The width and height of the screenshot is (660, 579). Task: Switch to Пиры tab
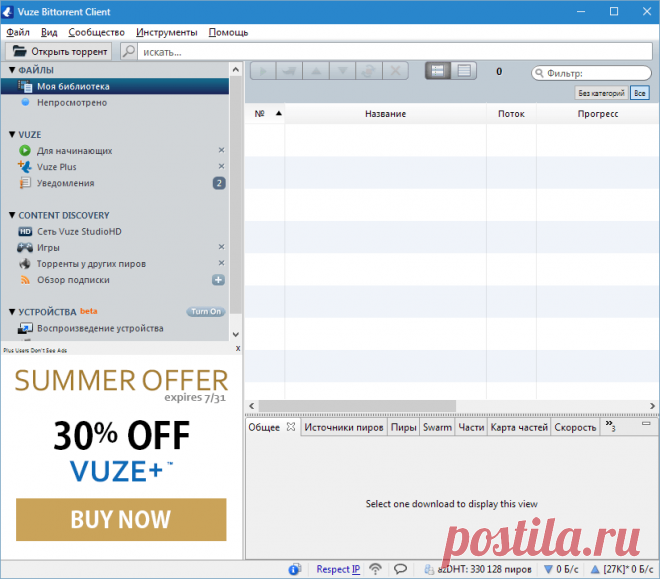(404, 427)
